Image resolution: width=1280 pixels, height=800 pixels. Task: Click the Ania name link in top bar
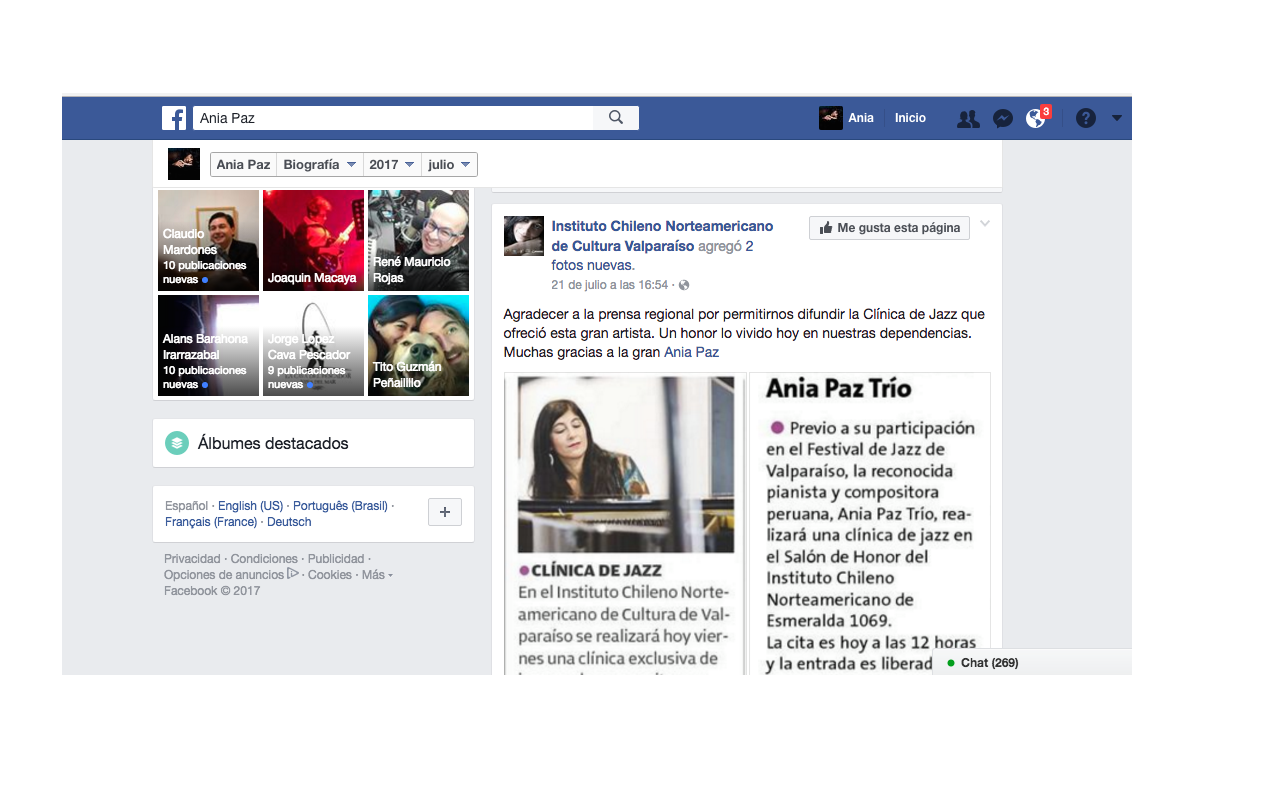click(x=861, y=118)
